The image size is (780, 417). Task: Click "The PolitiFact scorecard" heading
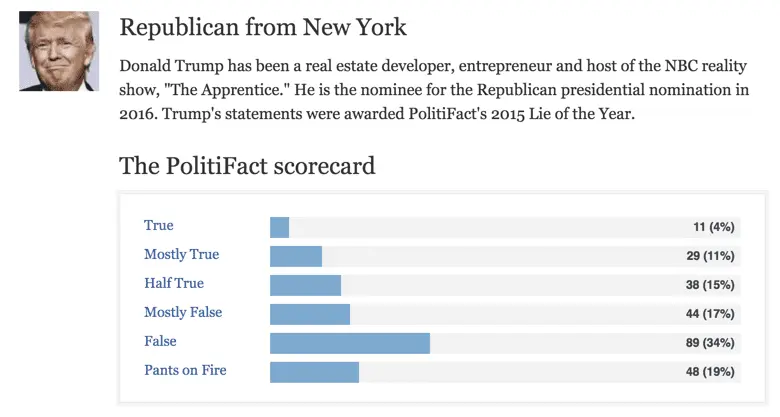(247, 166)
